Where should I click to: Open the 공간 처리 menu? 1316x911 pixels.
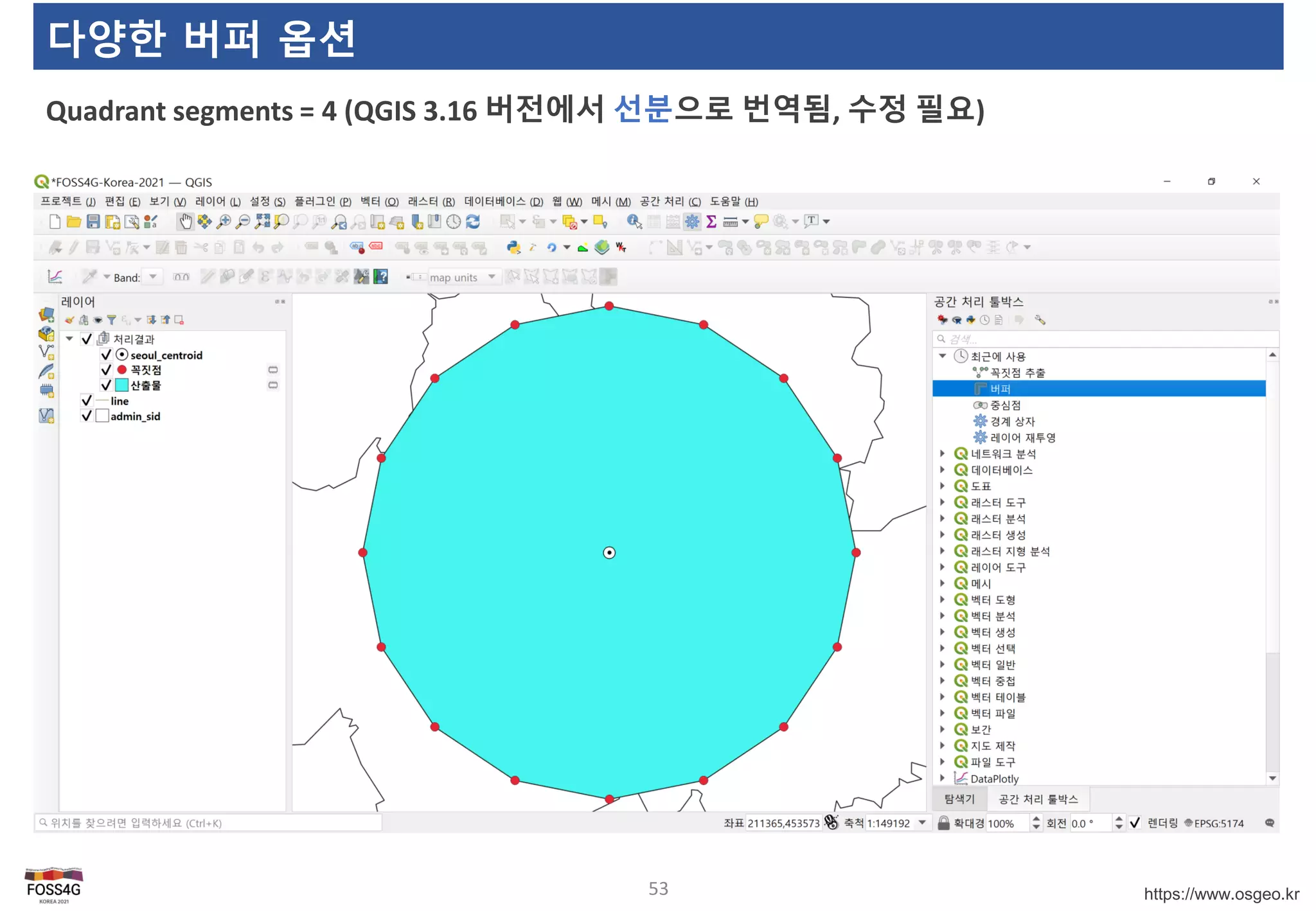tap(670, 202)
